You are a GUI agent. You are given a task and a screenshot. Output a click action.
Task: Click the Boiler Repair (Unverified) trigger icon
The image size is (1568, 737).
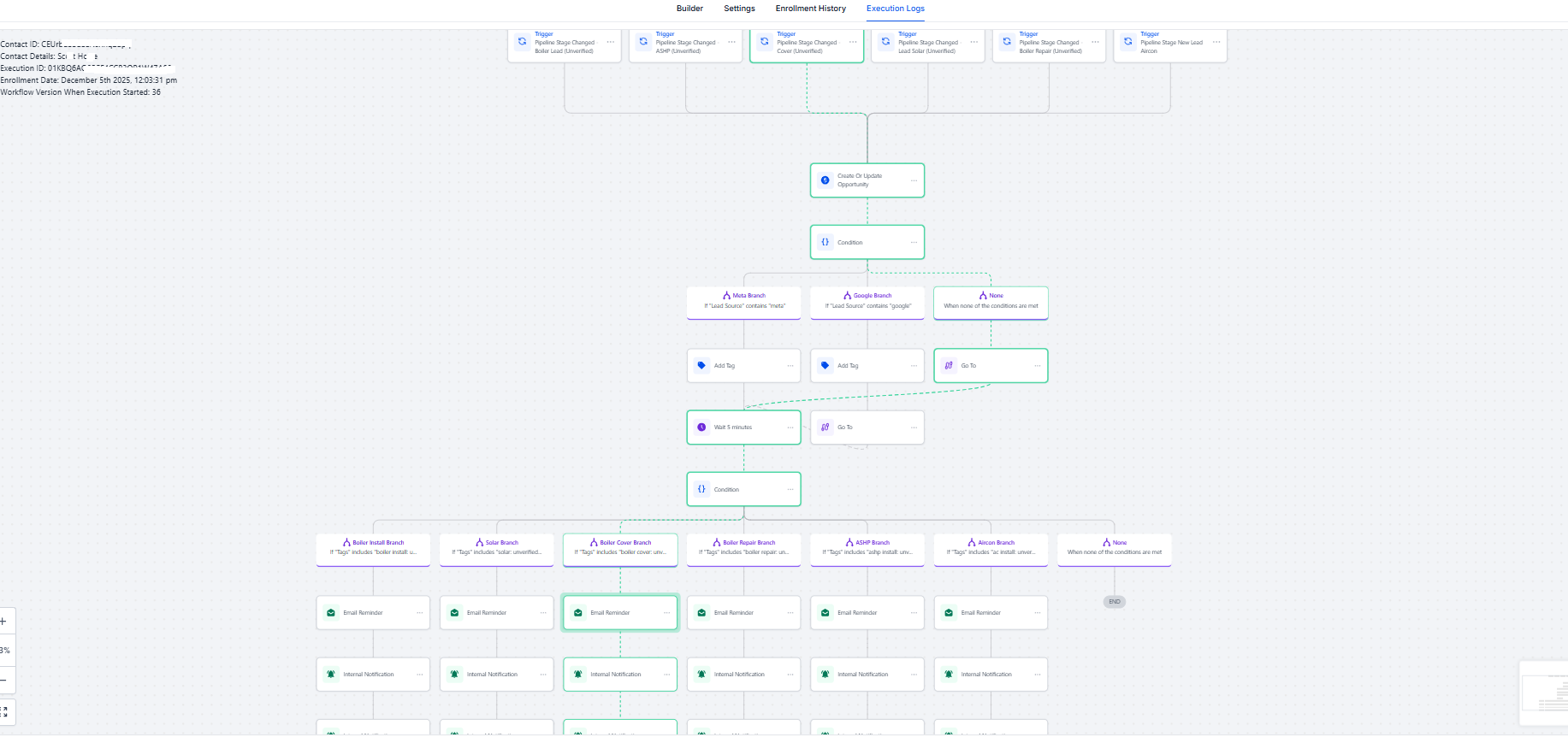click(1007, 42)
